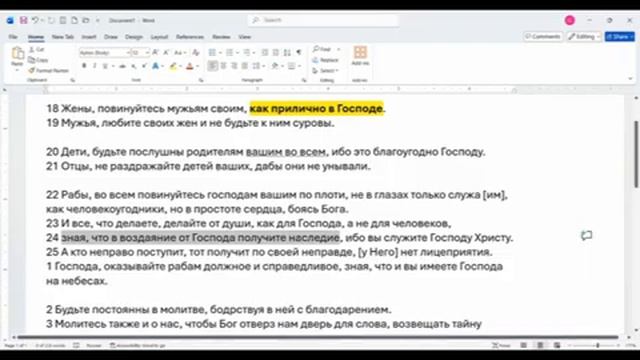Apply the red font color

pos(190,66)
